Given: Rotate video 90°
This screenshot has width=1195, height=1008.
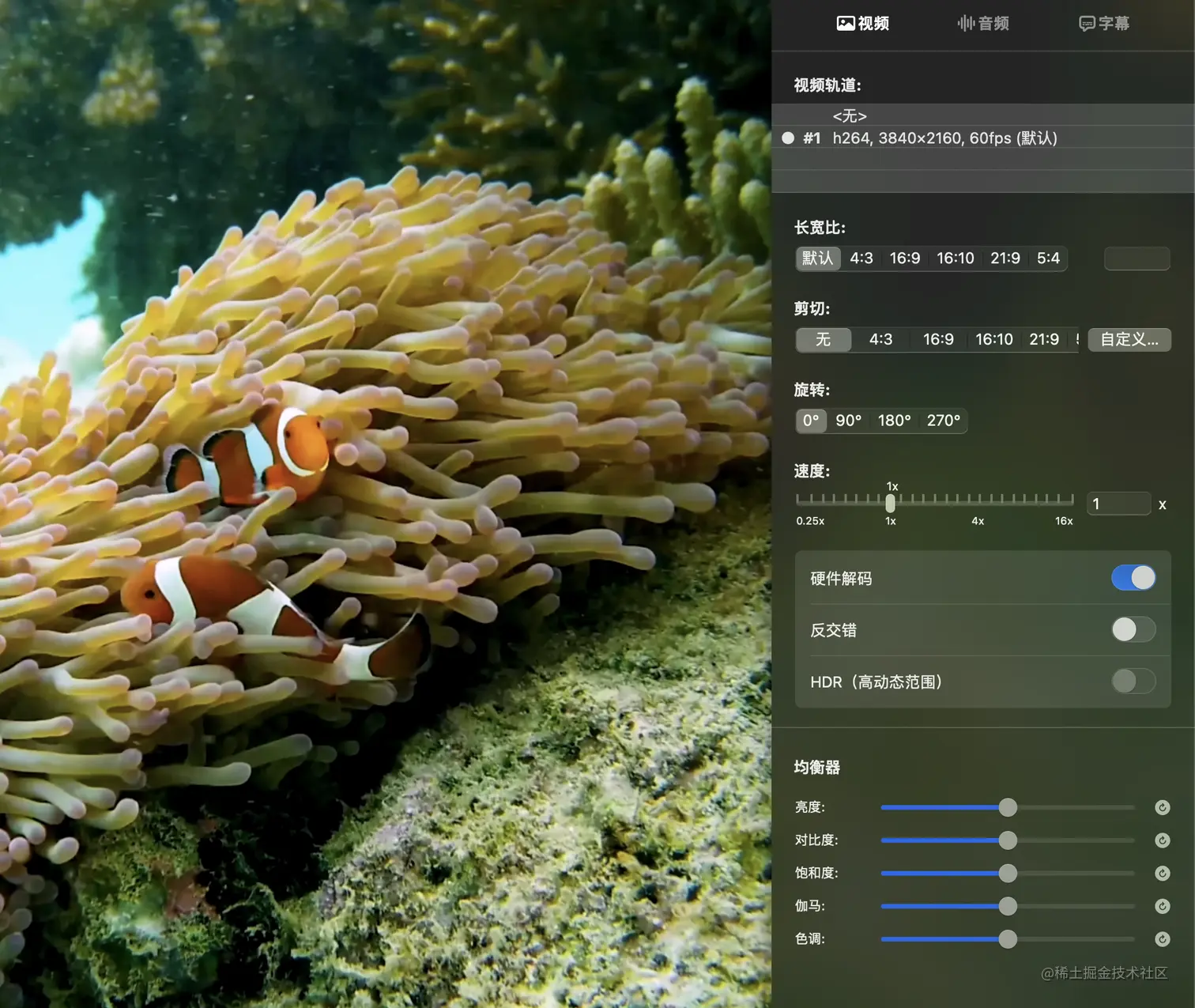Looking at the screenshot, I should coord(848,421).
